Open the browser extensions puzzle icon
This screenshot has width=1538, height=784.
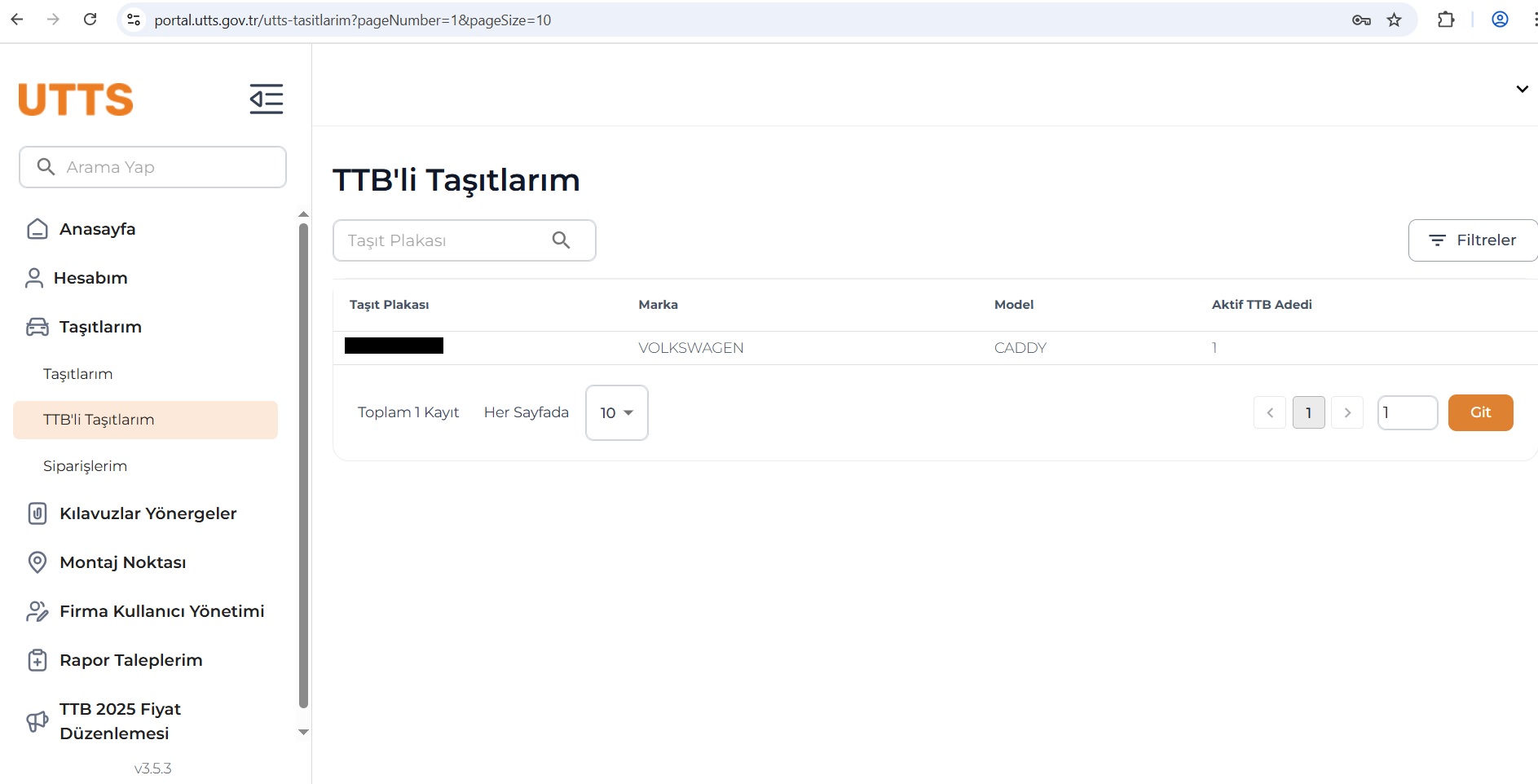[1445, 20]
